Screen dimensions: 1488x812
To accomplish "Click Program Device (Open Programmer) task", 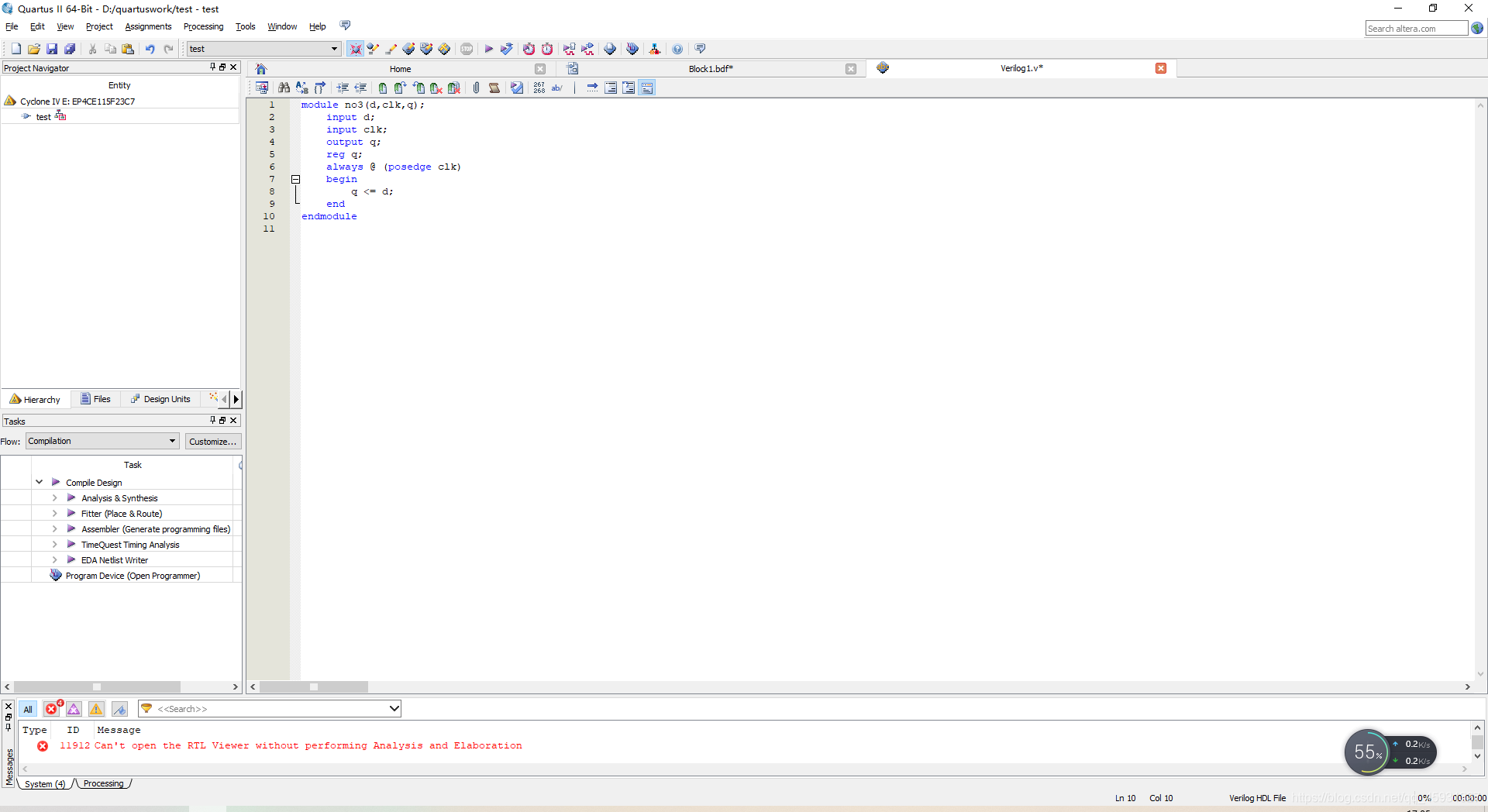I will tap(133, 576).
